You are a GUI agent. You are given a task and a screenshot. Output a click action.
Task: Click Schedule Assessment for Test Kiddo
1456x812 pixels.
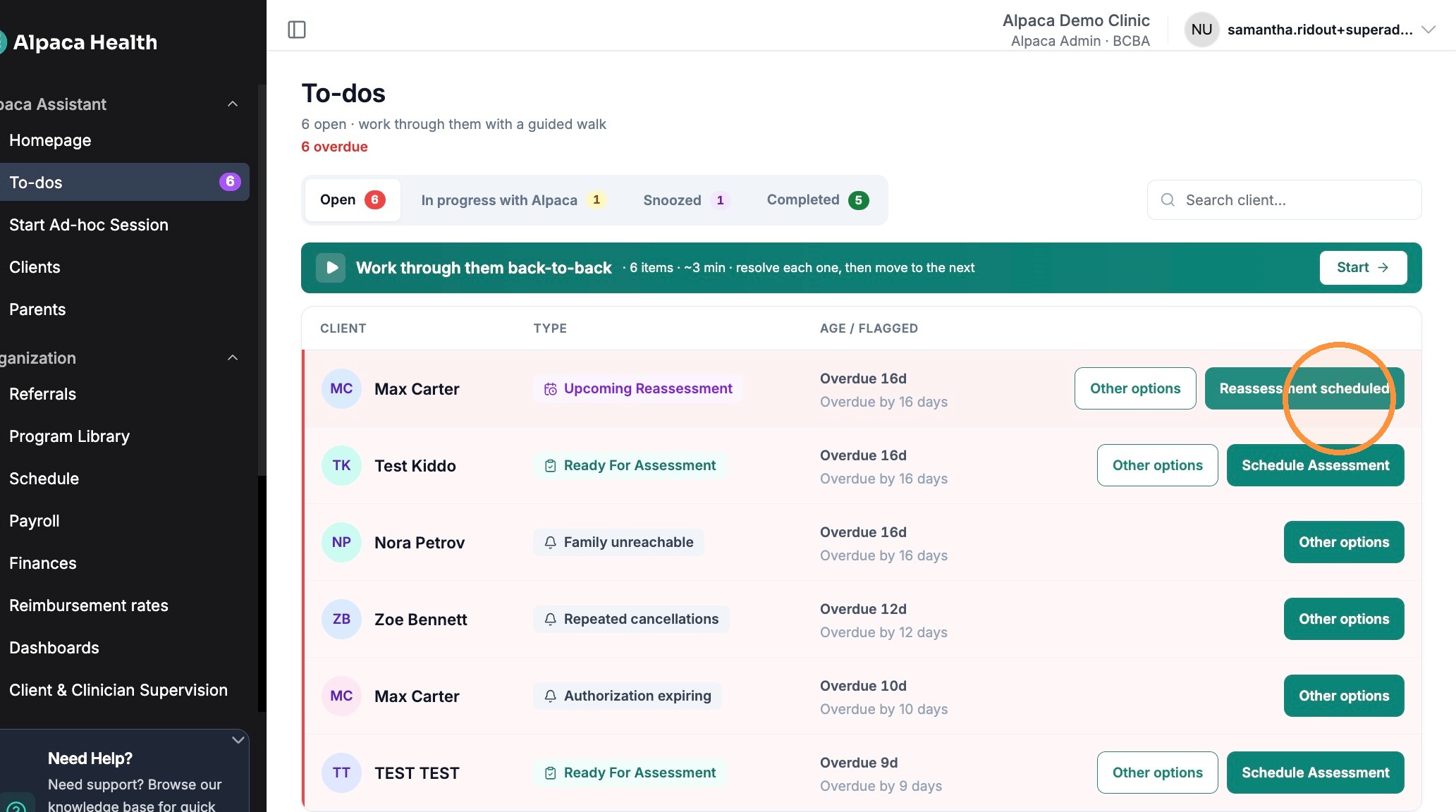pos(1316,465)
